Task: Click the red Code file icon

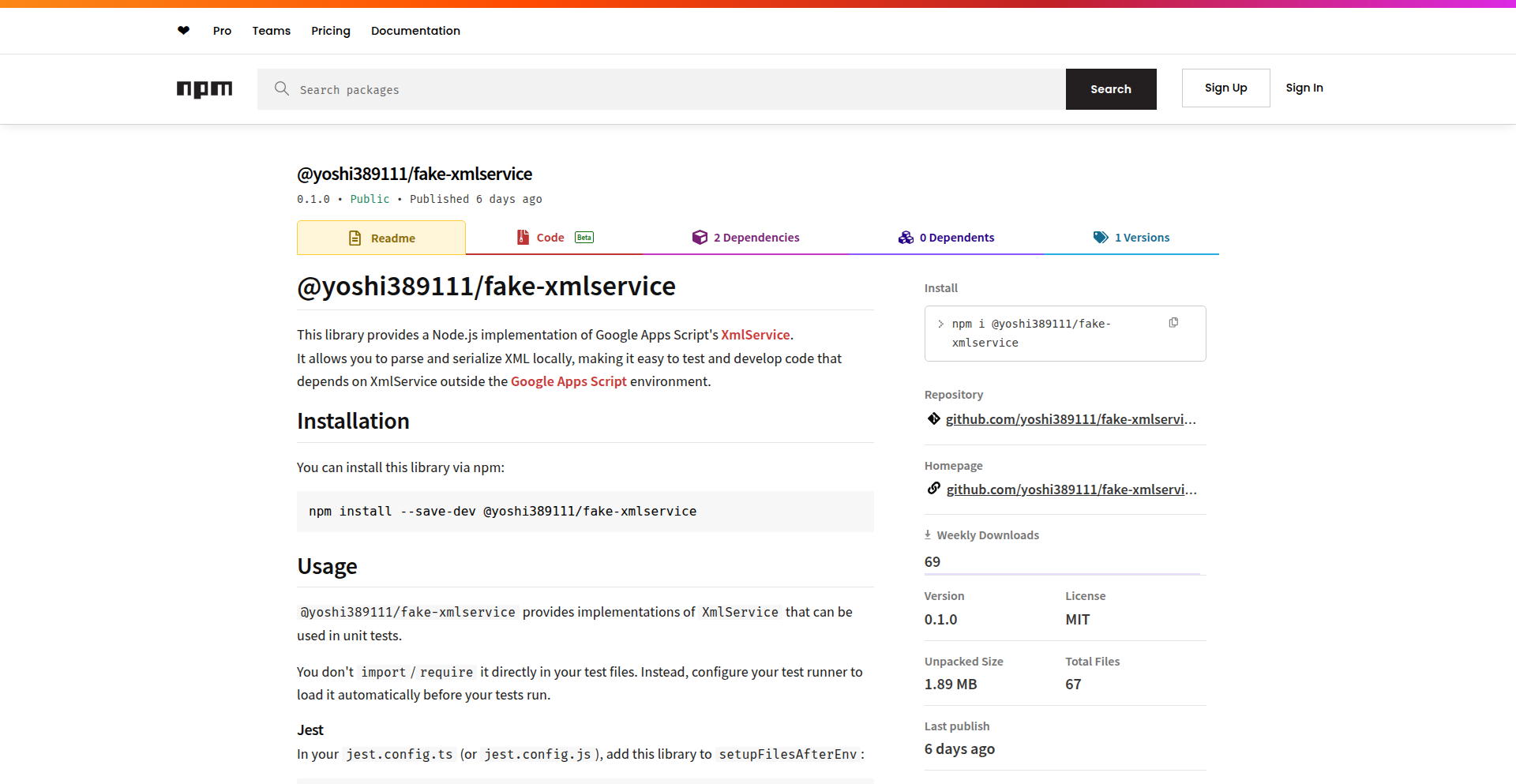Action: coord(523,237)
